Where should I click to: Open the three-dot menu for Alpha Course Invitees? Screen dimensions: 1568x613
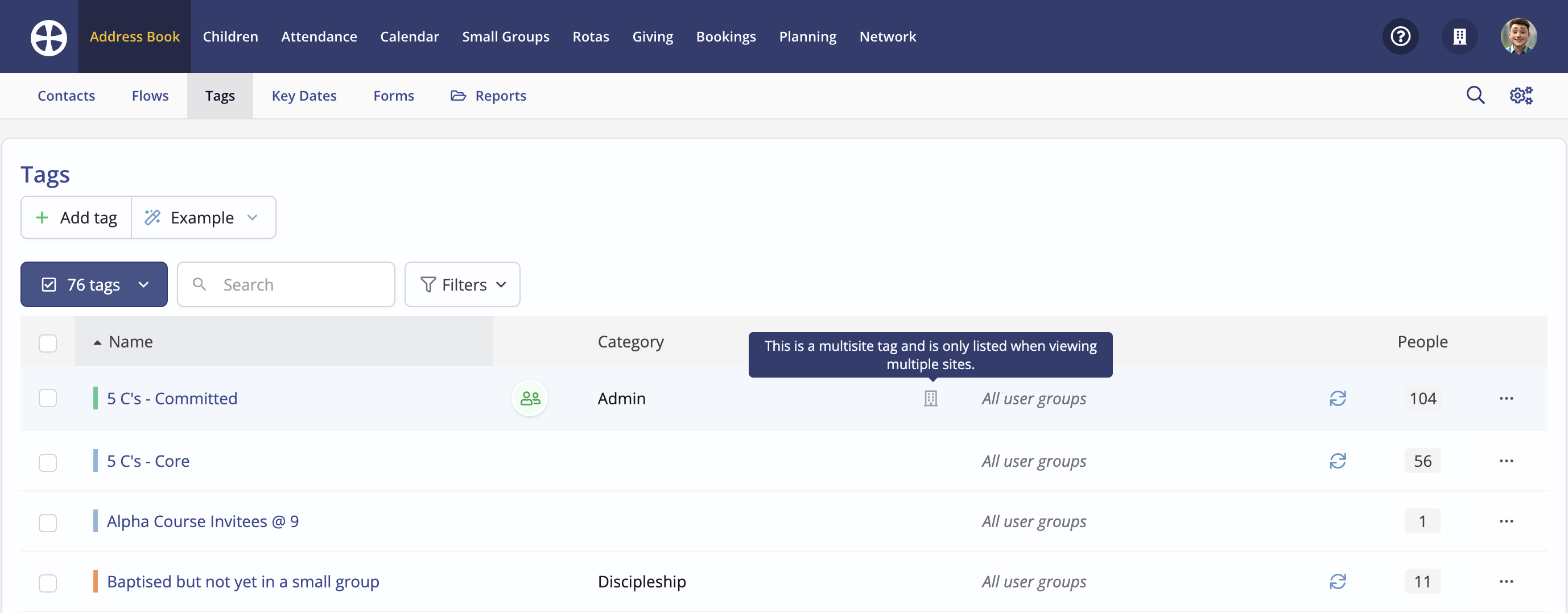(1506, 521)
